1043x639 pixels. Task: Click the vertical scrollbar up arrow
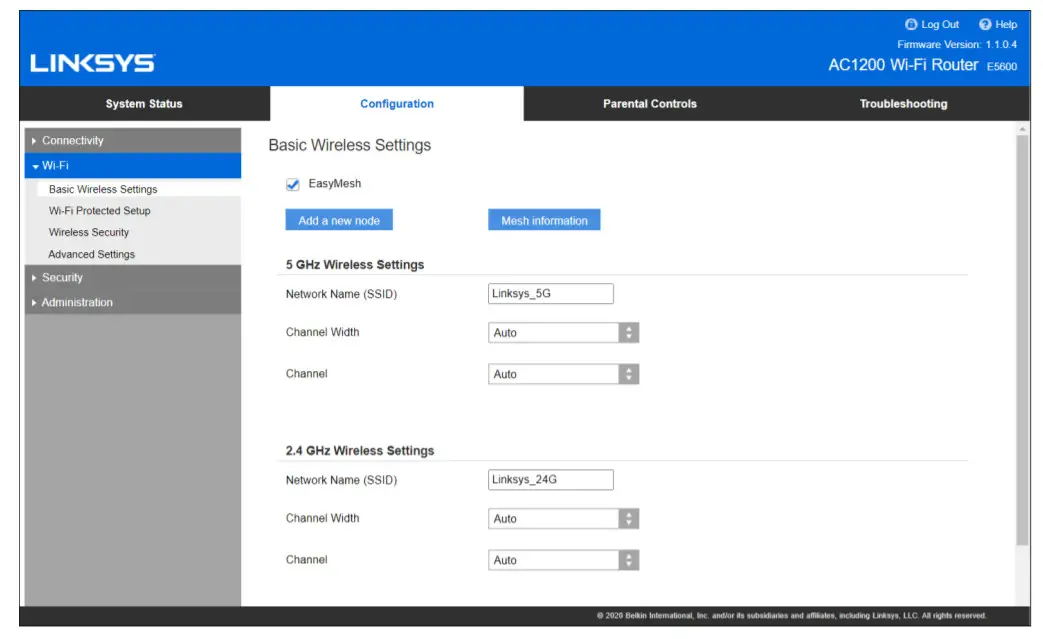tap(1021, 128)
